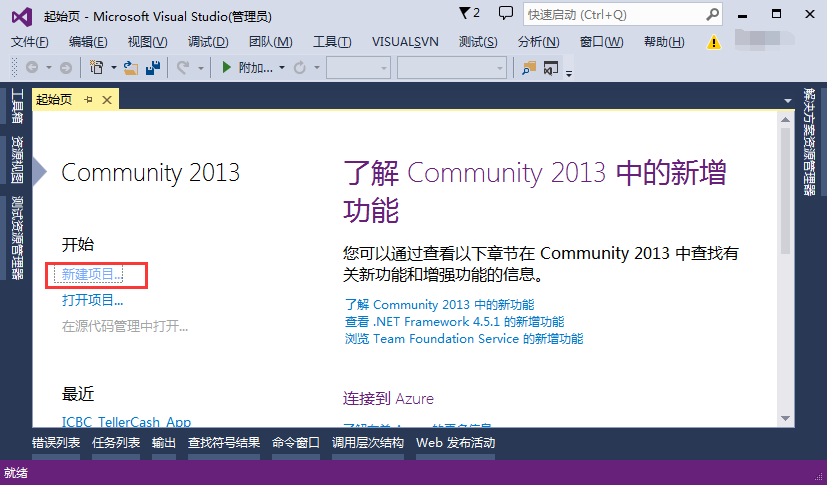Collapse the start page left panel triangle

pos(40,171)
